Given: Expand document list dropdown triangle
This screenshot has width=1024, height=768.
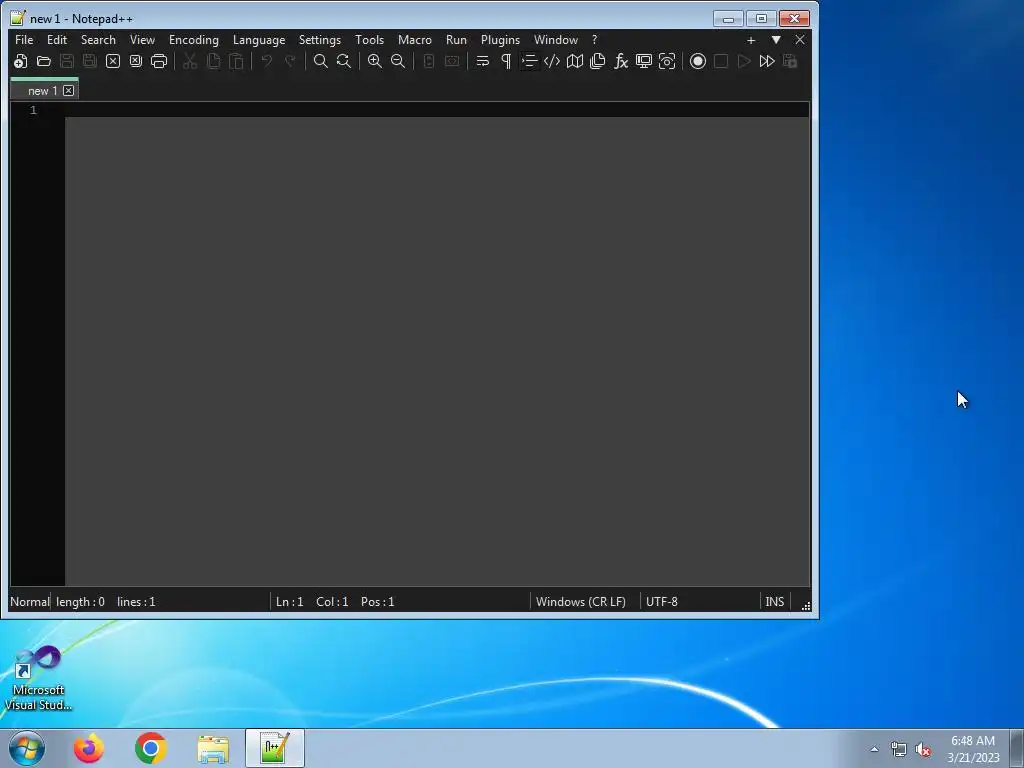Looking at the screenshot, I should [776, 40].
